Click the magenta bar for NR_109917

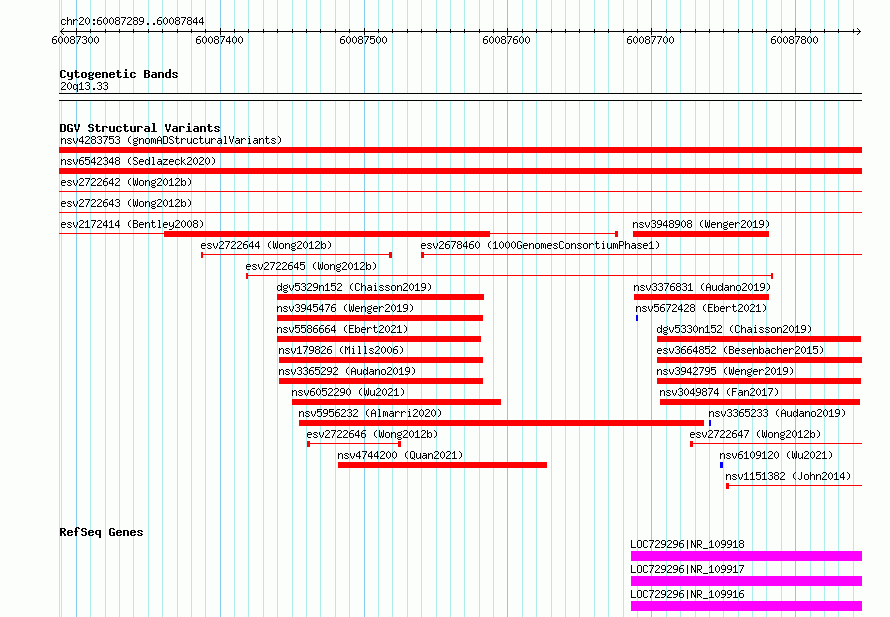(746, 581)
